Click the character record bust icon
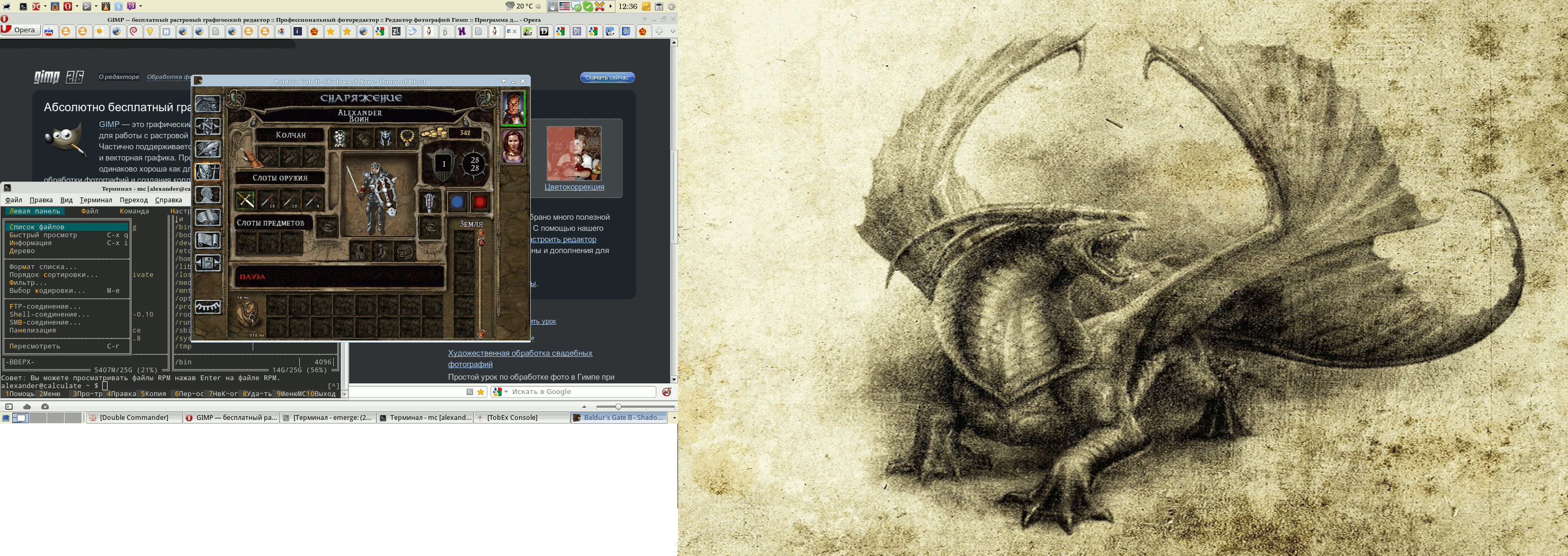Viewport: 1568px width, 556px height. [x=208, y=195]
